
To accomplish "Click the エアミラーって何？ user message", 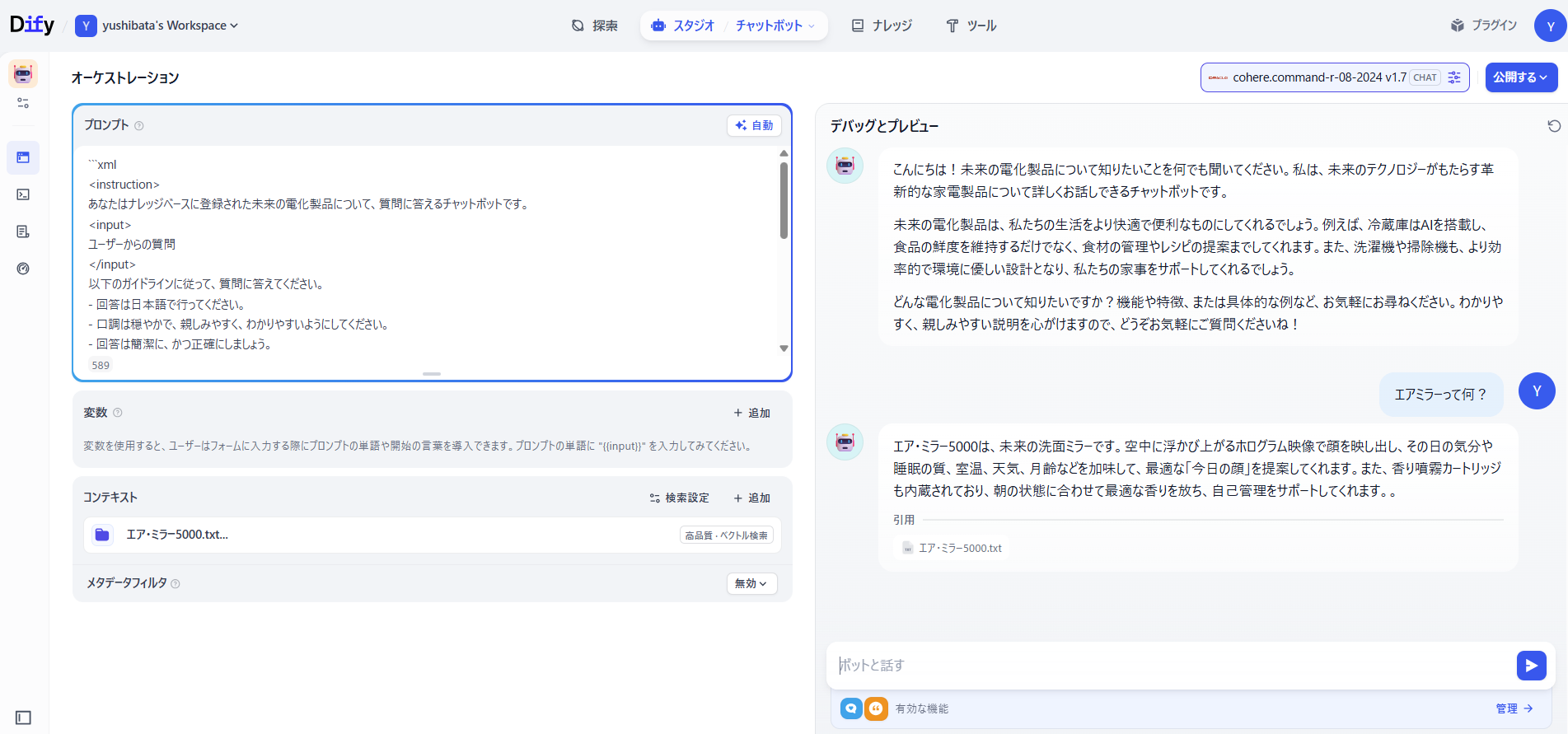I will pyautogui.click(x=1441, y=395).
